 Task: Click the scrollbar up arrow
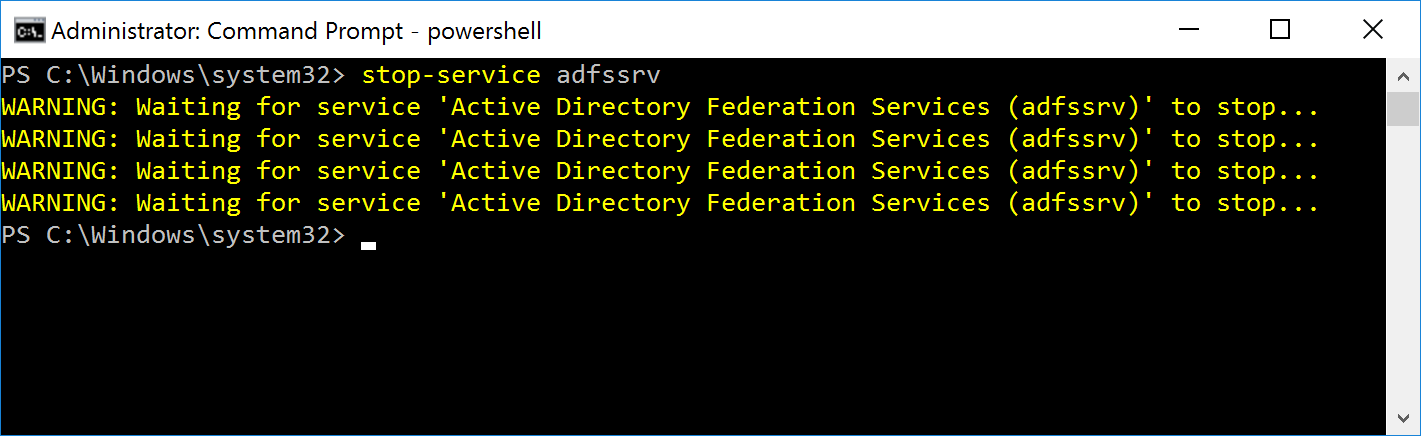point(1401,74)
